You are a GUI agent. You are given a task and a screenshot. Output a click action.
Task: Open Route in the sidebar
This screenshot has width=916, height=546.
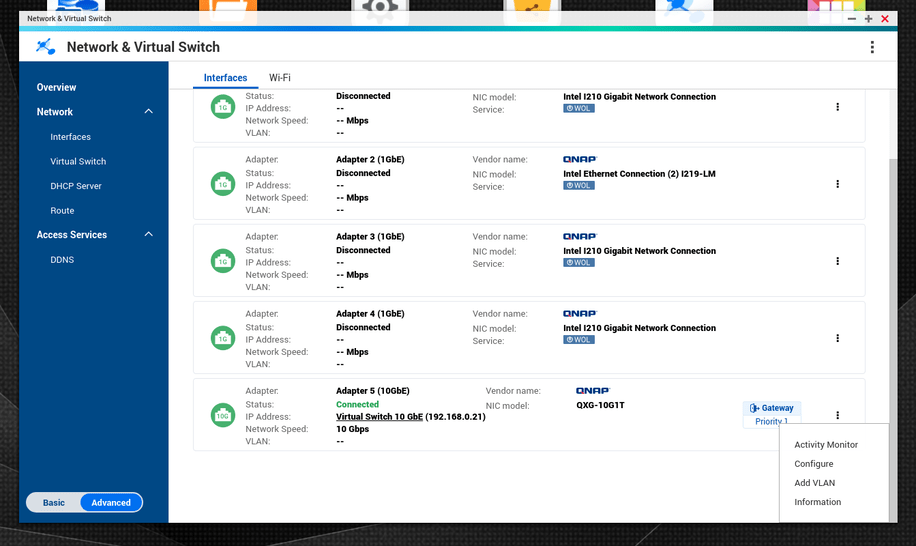(62, 210)
